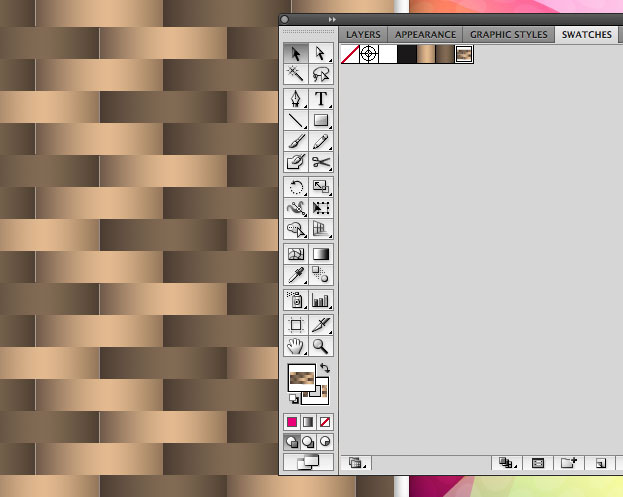Select the Gradient tool

(321, 254)
